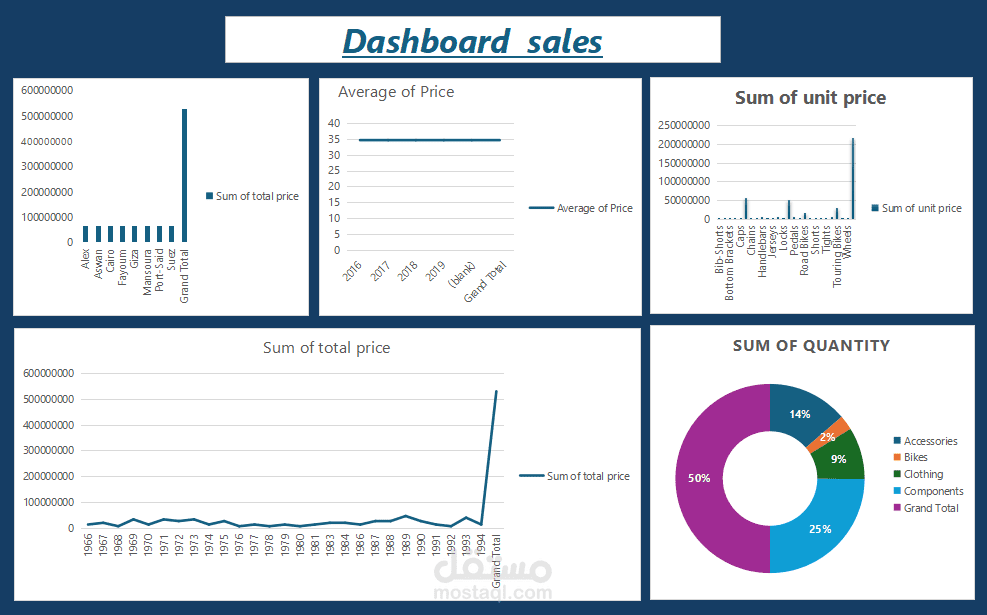Click the Suez bar in the city chart
Image resolution: width=987 pixels, height=615 pixels.
pos(172,234)
